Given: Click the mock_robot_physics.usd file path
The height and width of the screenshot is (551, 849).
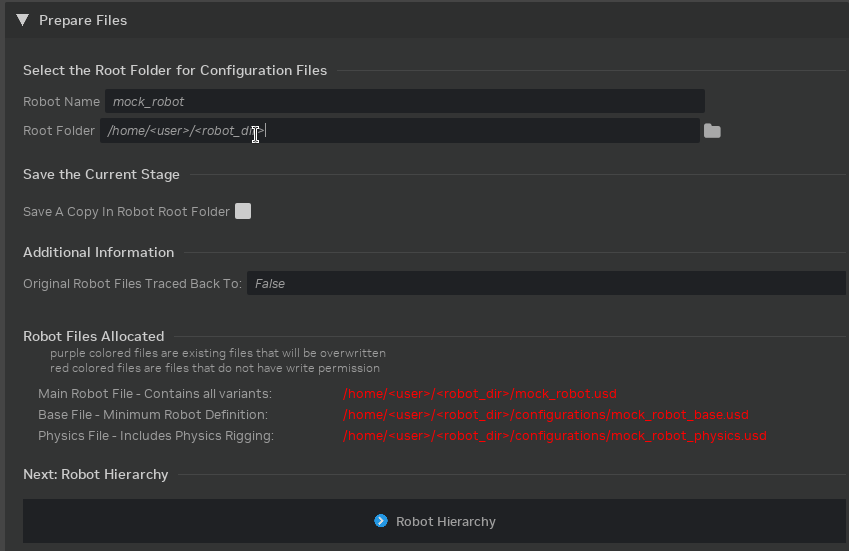Looking at the screenshot, I should (554, 436).
